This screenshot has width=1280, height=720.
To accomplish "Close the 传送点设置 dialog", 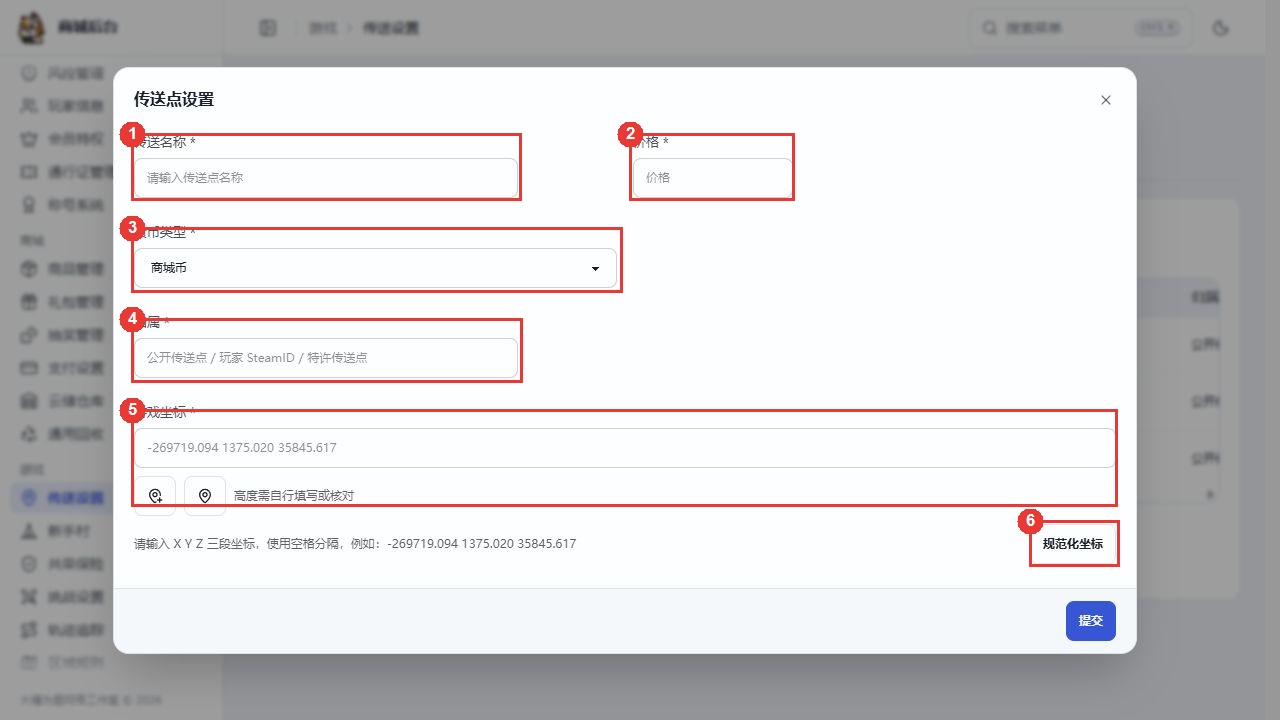I will 1106,100.
